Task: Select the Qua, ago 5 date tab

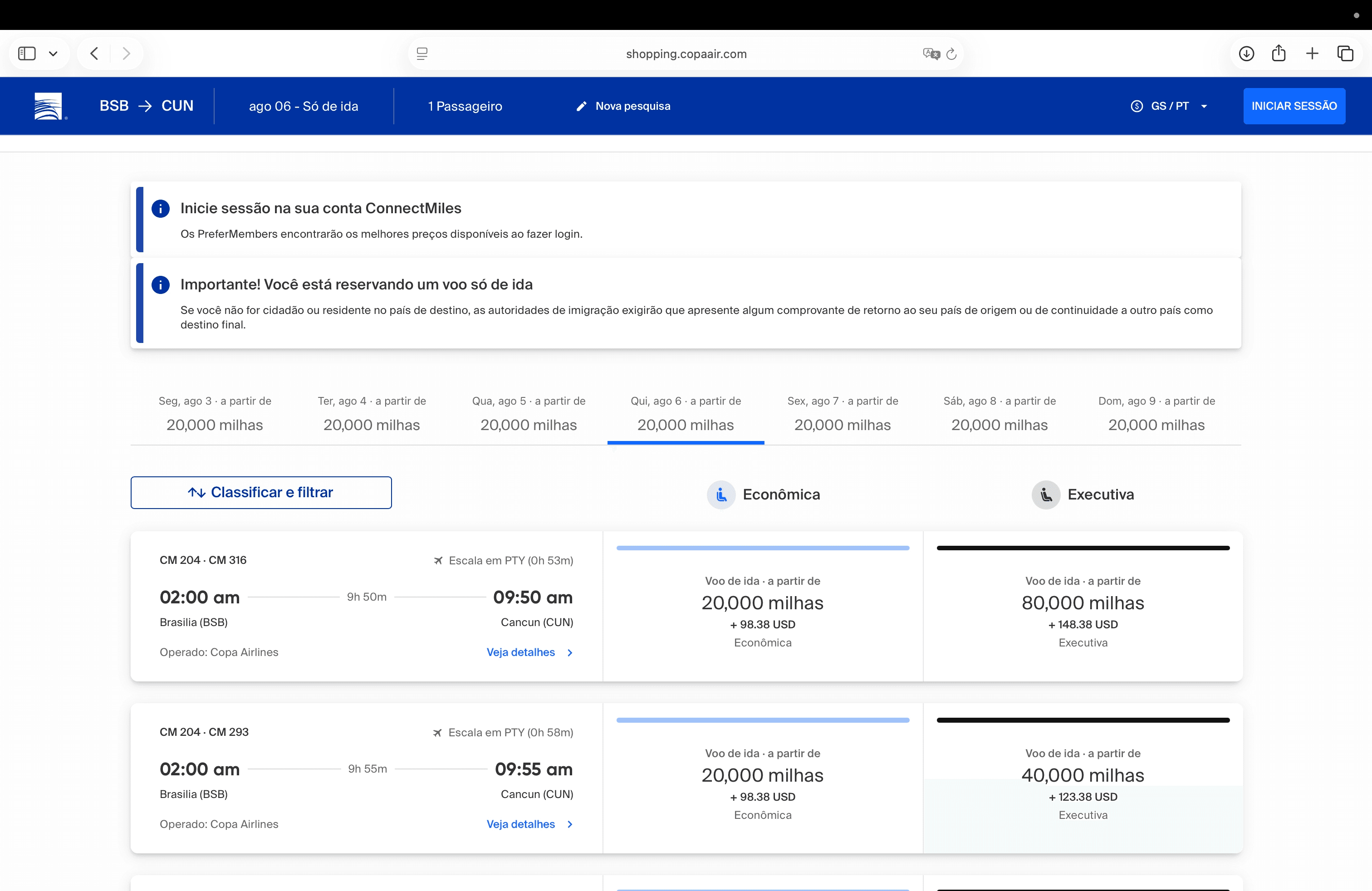Action: pos(529,414)
